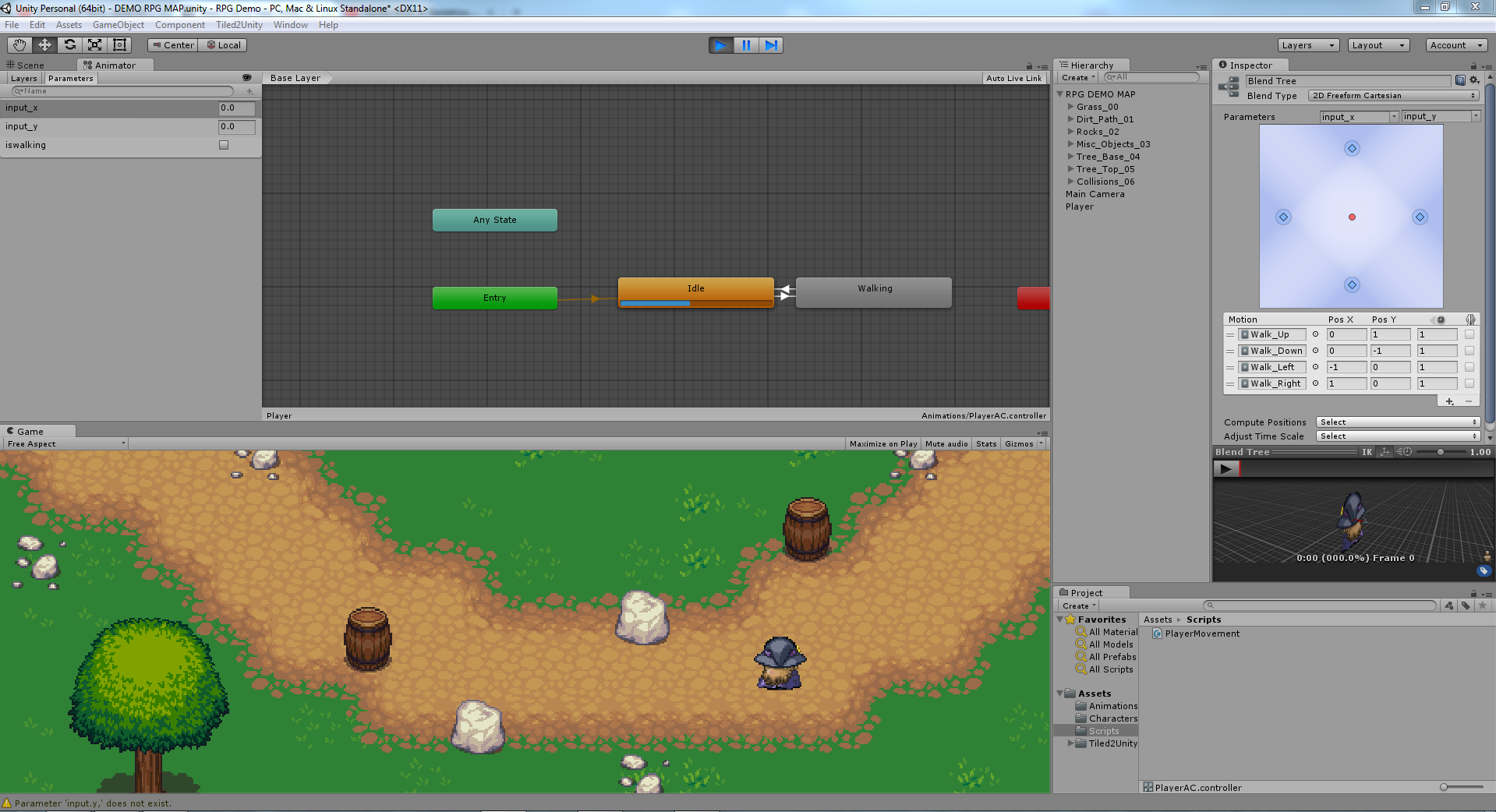
Task: Open the GameObject menu
Action: tap(118, 25)
